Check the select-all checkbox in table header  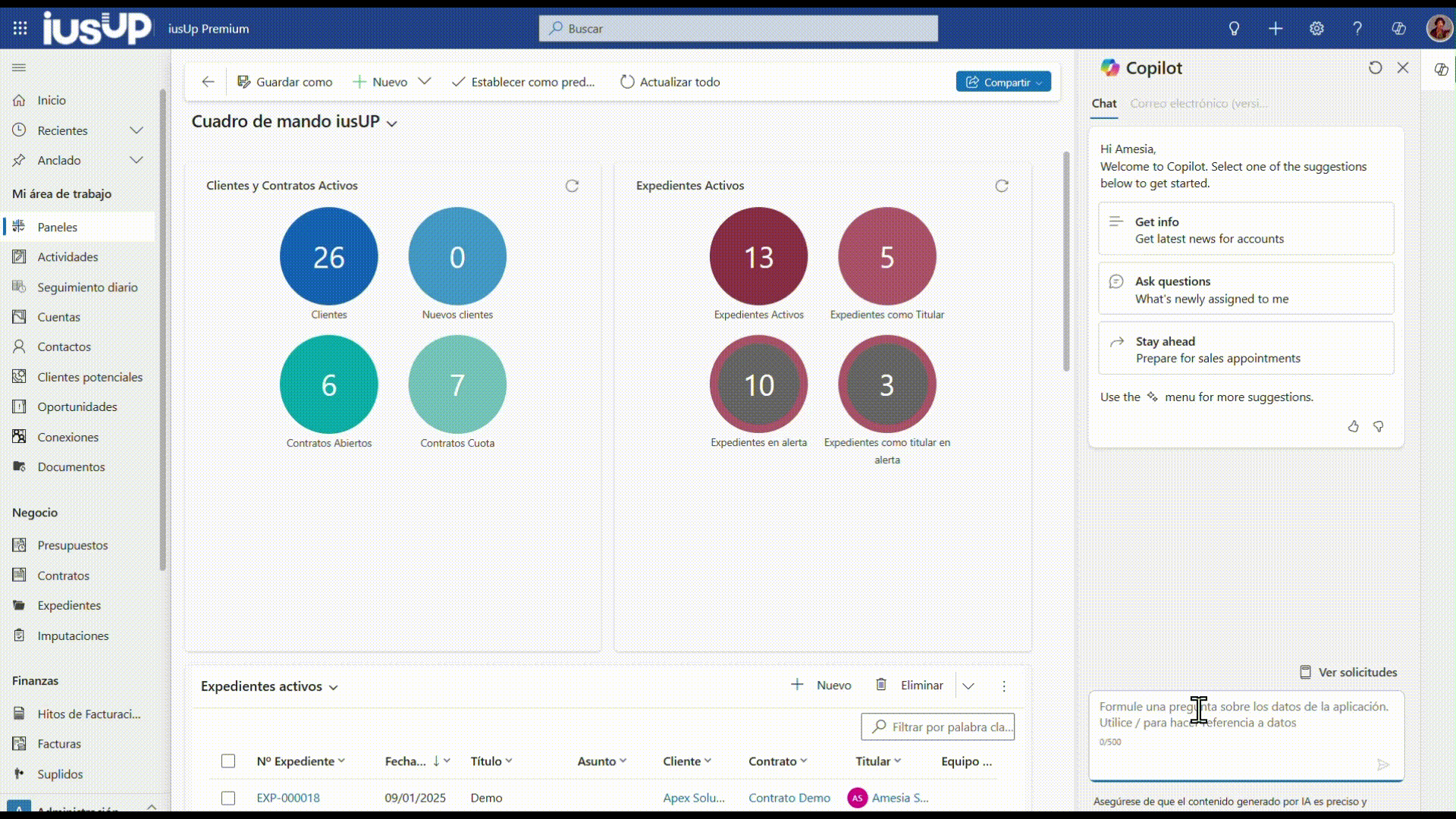[x=228, y=761]
